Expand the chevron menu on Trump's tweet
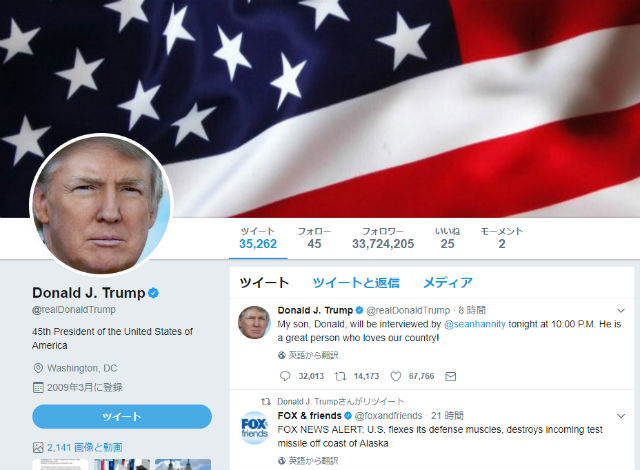640x470 pixels. [621, 310]
